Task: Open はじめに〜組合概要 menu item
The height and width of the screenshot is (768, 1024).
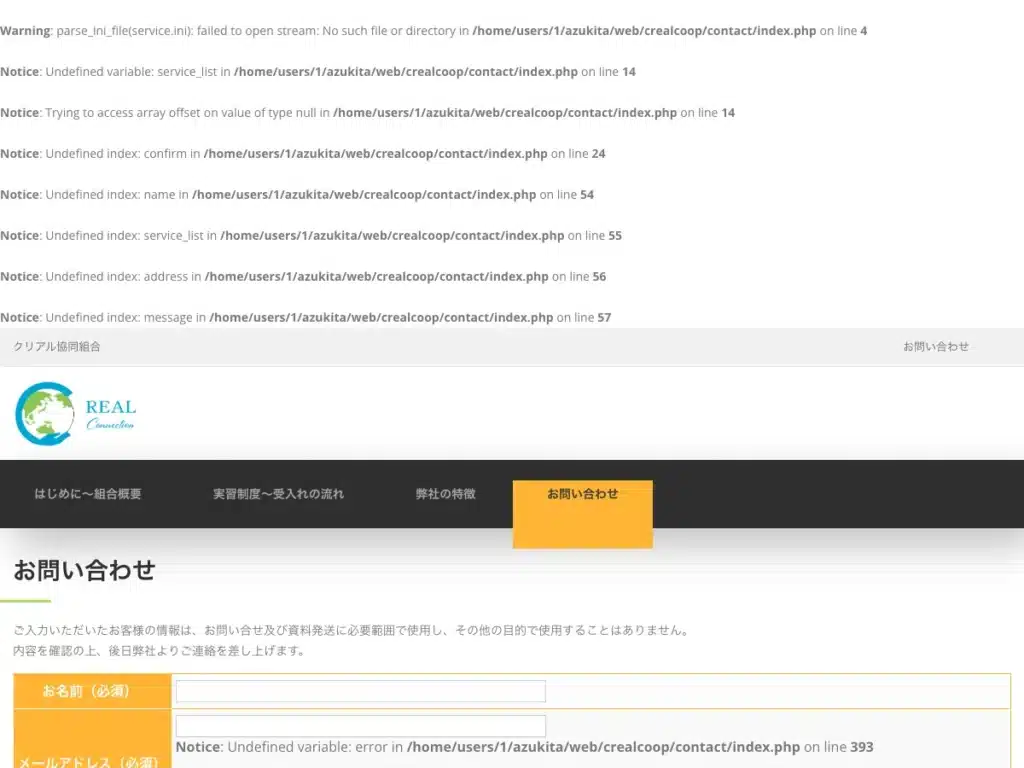Action: (x=88, y=494)
